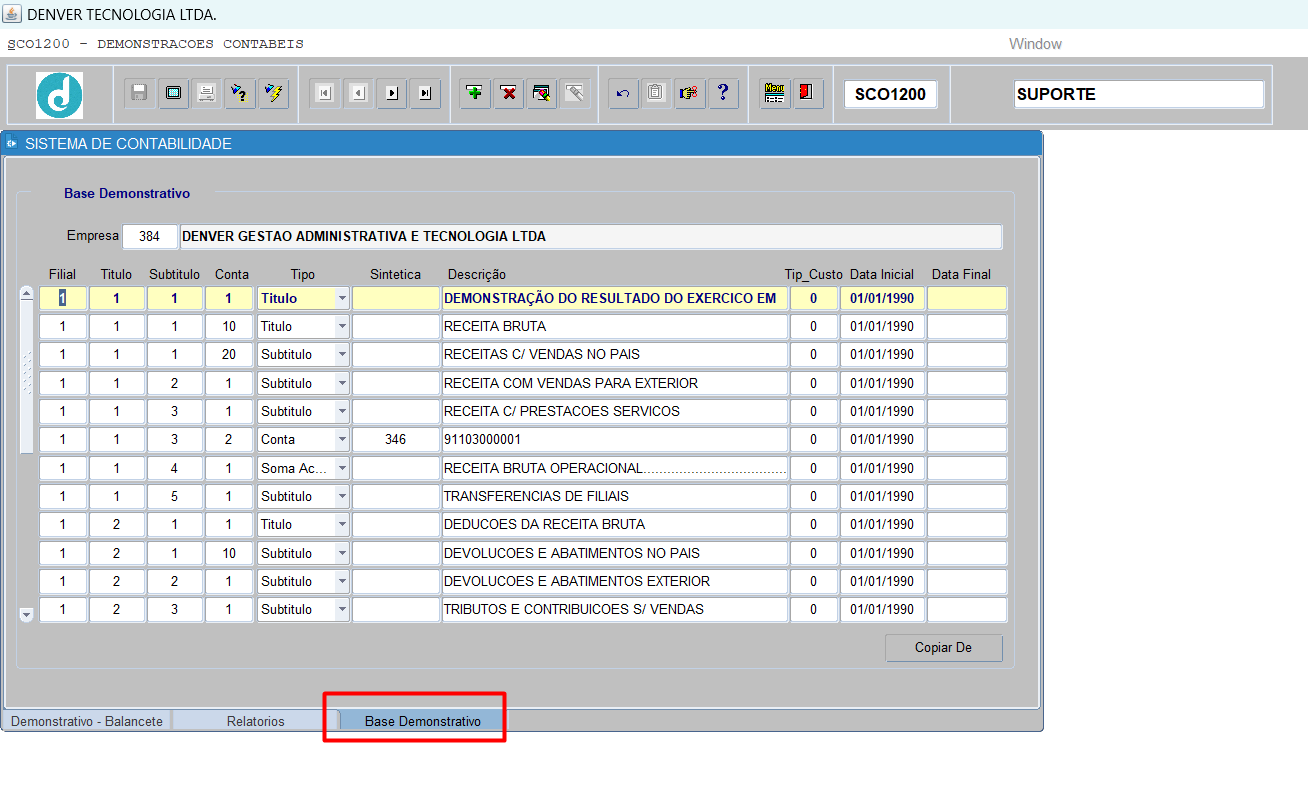Click the scrollbar down arrow

(x=27, y=614)
